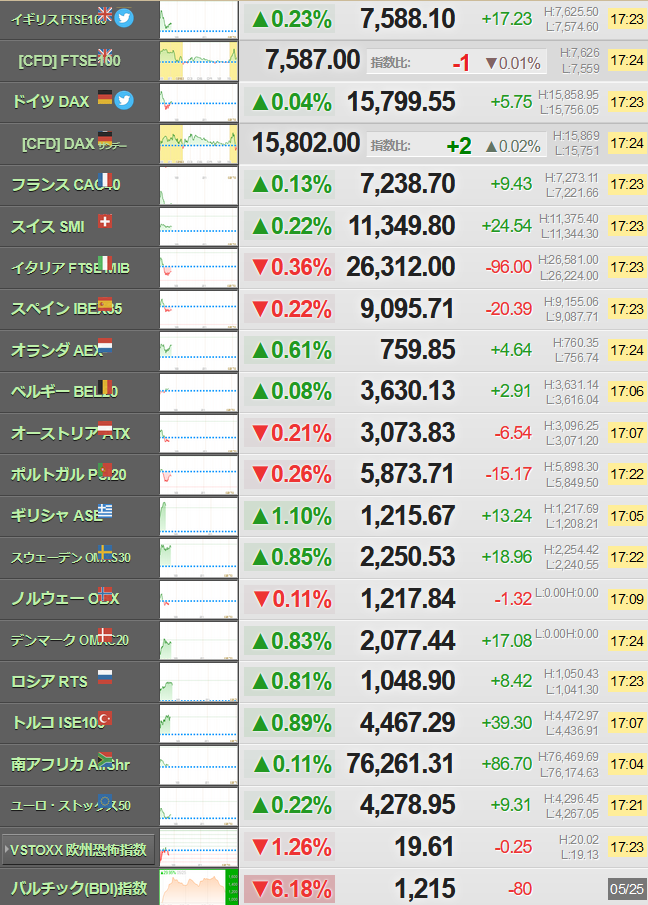
Task: Click the Twitter icon beside ドイツ DAX
Action: (x=124, y=100)
